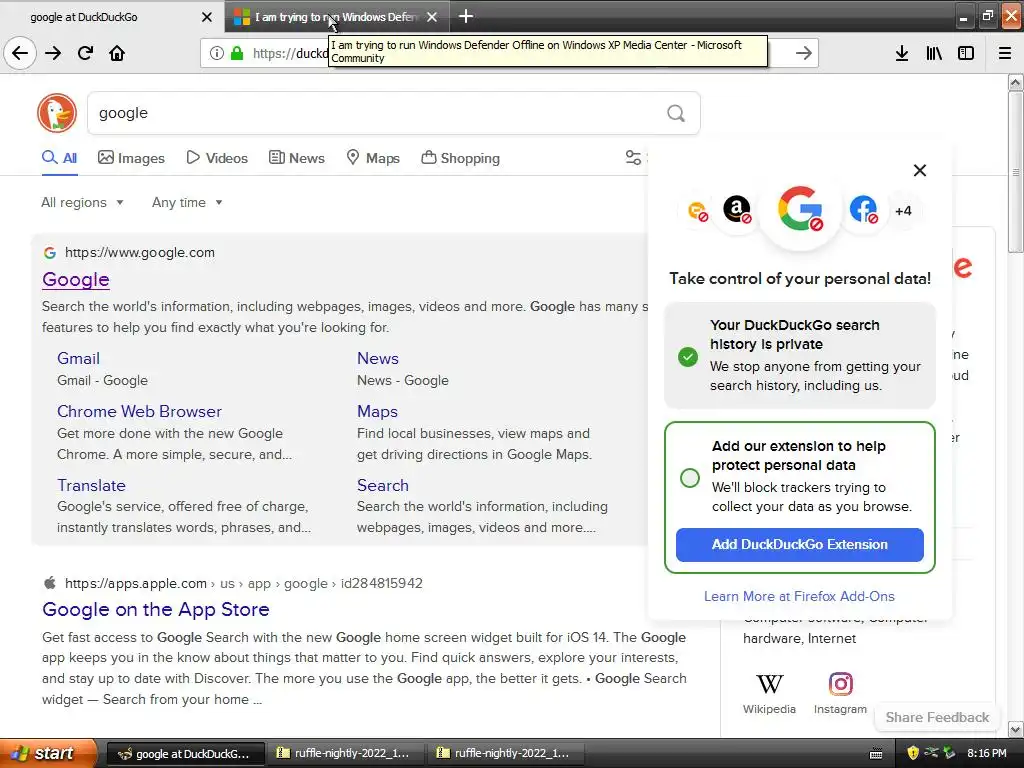This screenshot has height=768, width=1024.
Task: Select the Shopping results tab
Action: (460, 158)
